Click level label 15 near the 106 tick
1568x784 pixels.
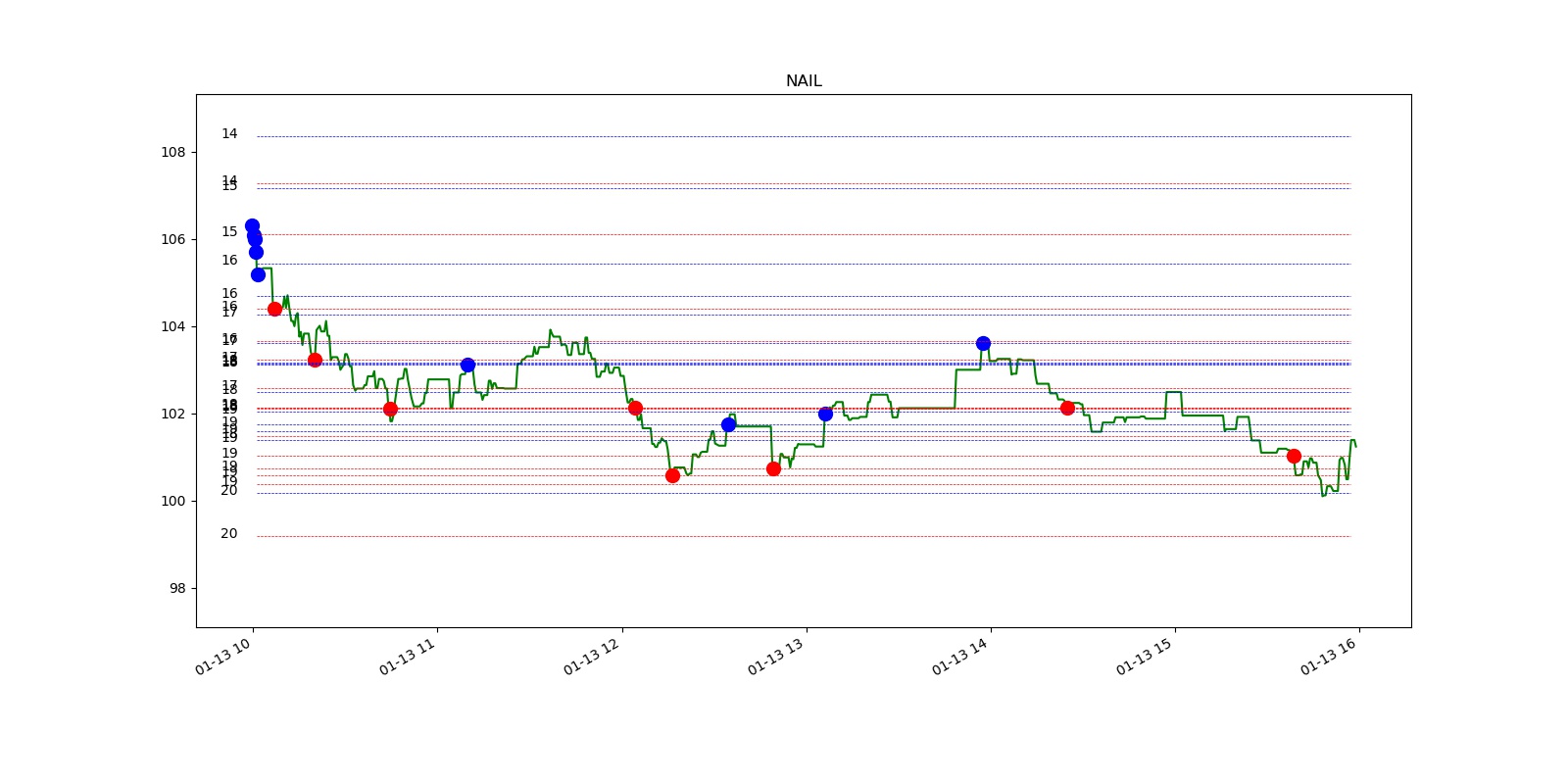pos(229,231)
